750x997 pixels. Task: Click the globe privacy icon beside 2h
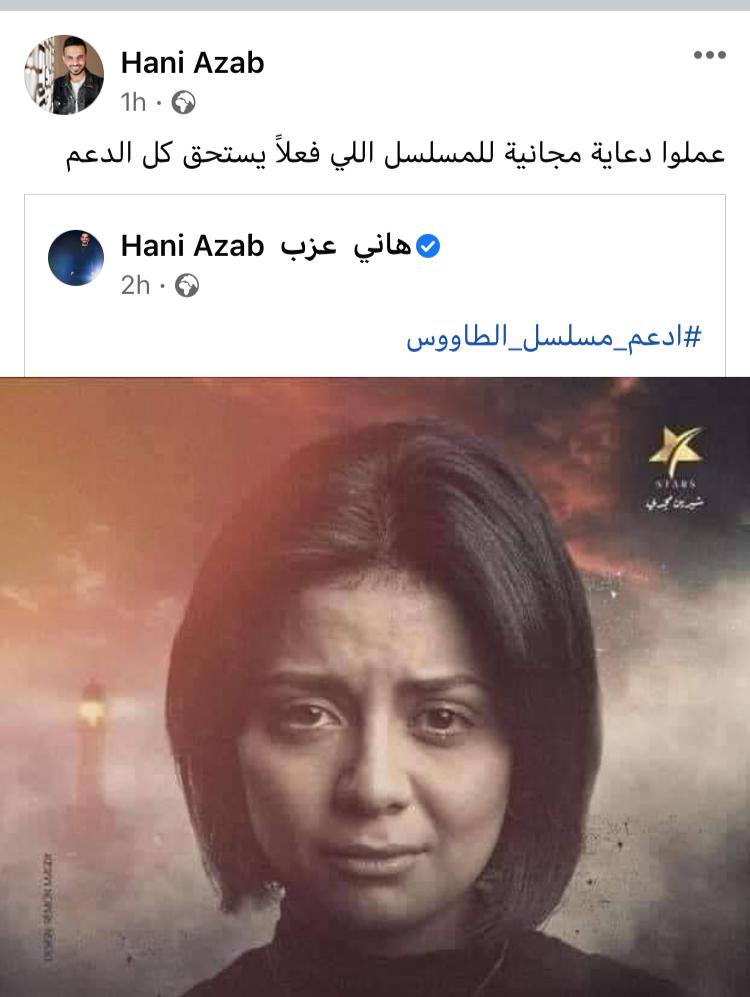(x=187, y=285)
